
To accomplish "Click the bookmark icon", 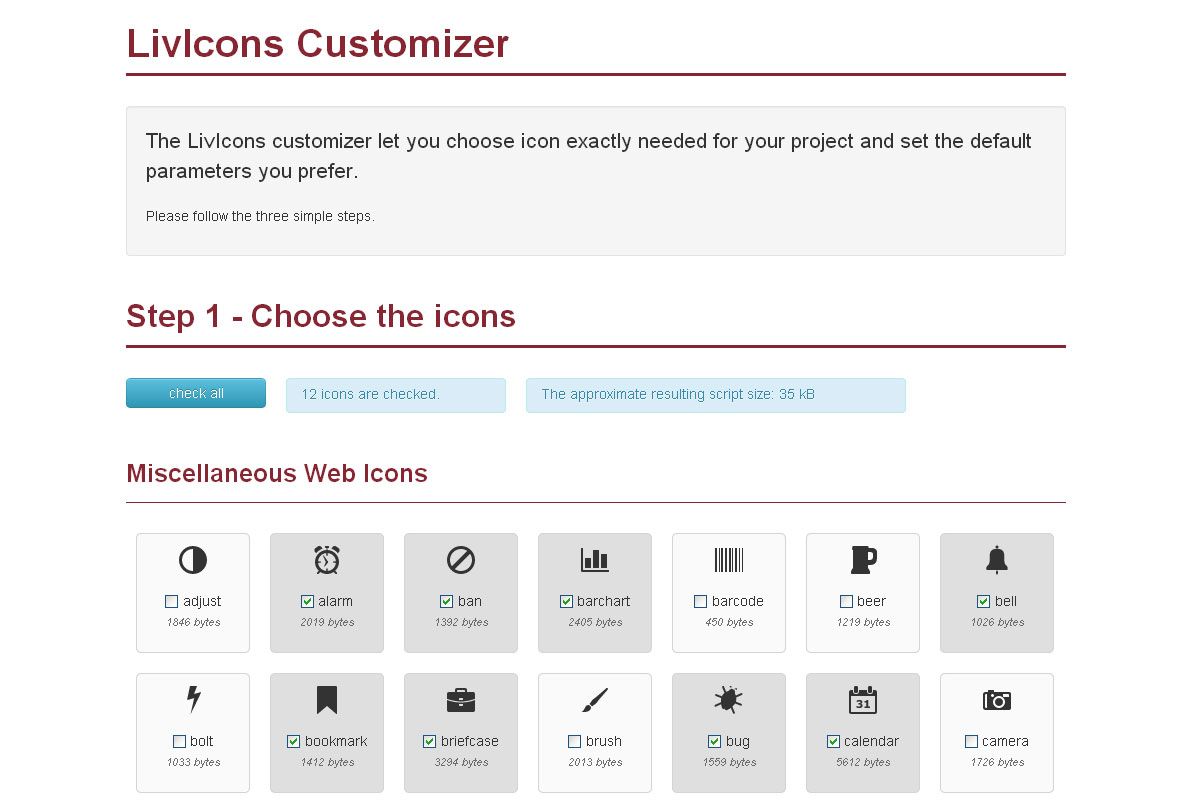I will [x=327, y=700].
